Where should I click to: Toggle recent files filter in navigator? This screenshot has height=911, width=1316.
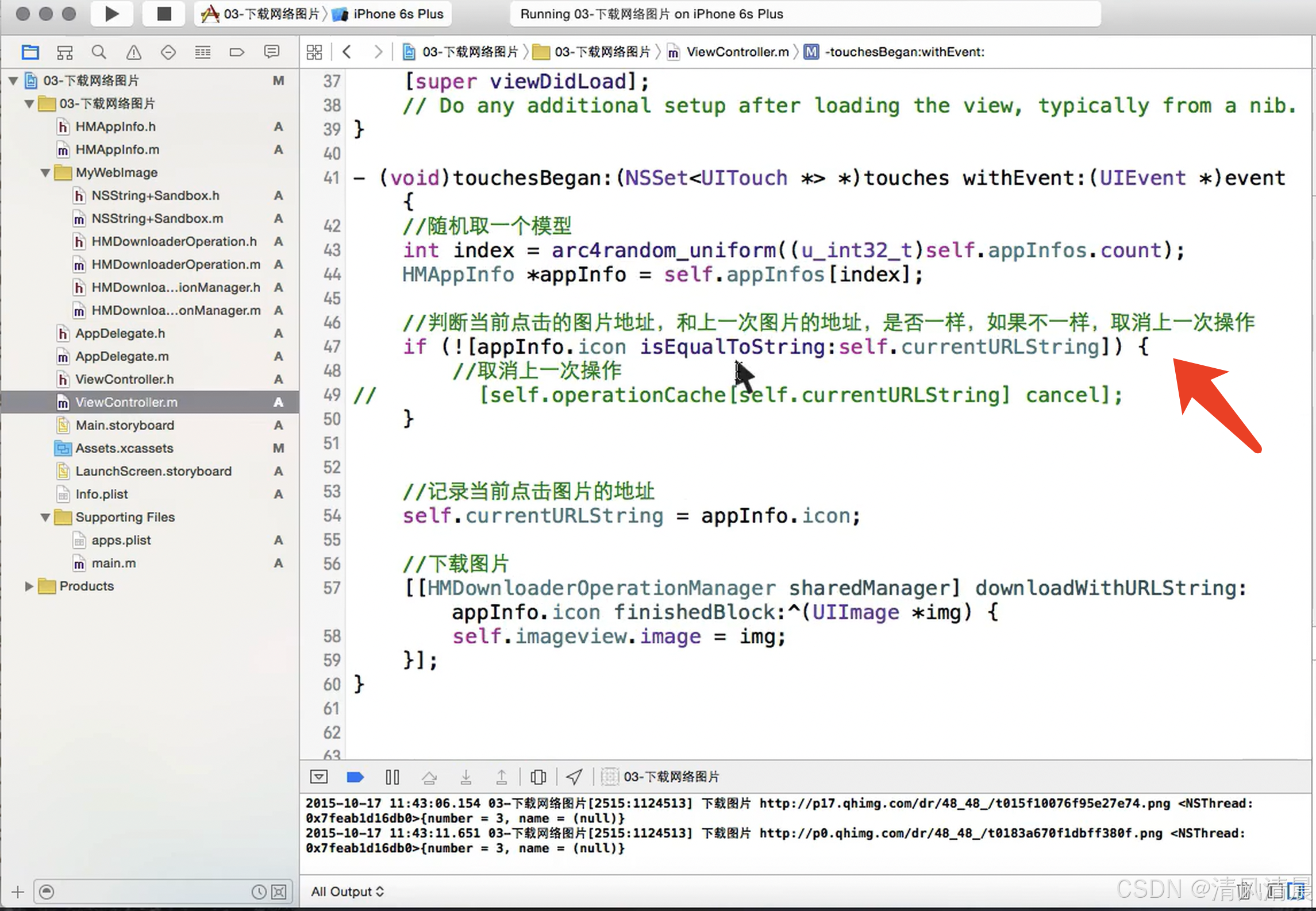tap(259, 891)
